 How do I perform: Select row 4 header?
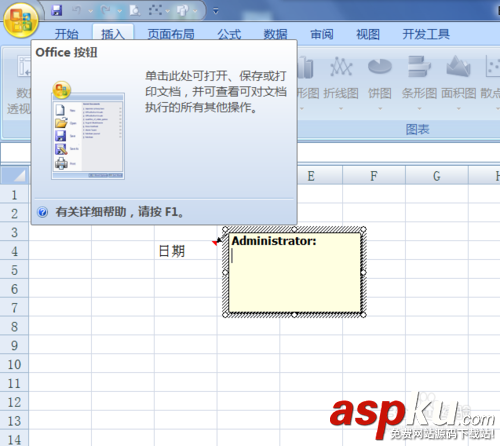(x=14, y=251)
